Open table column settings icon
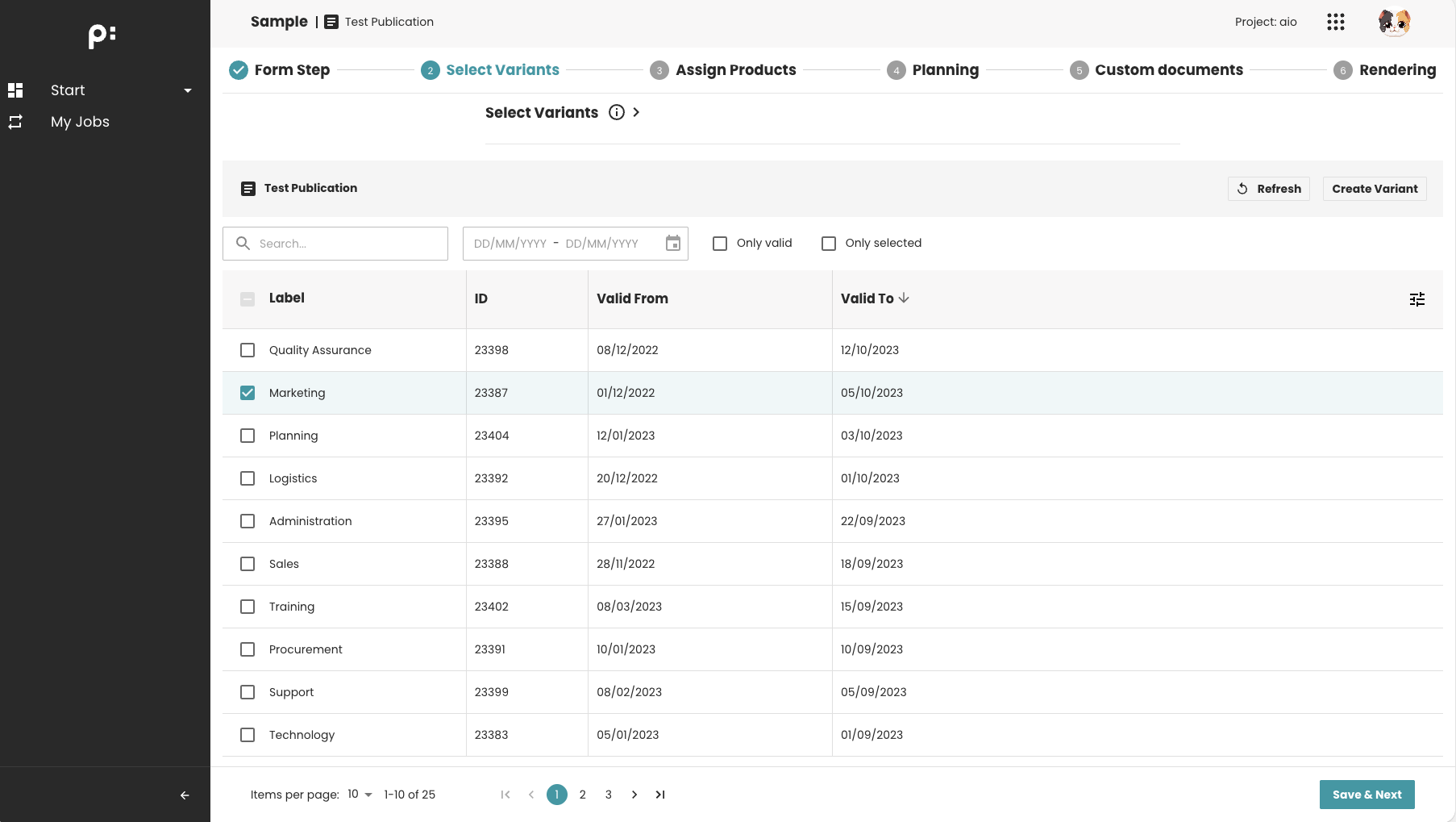The height and width of the screenshot is (822, 1456). point(1417,299)
